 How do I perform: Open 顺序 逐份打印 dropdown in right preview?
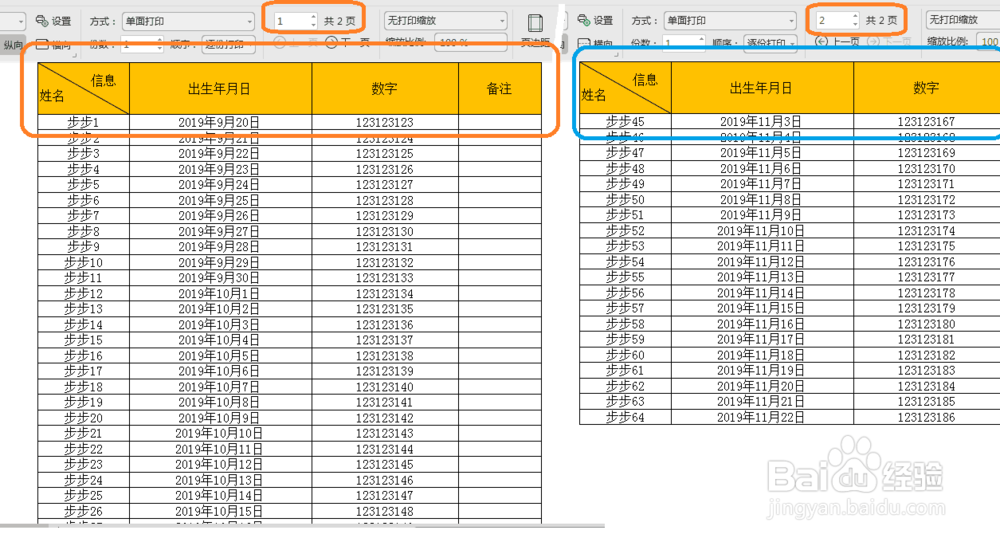(x=771, y=44)
